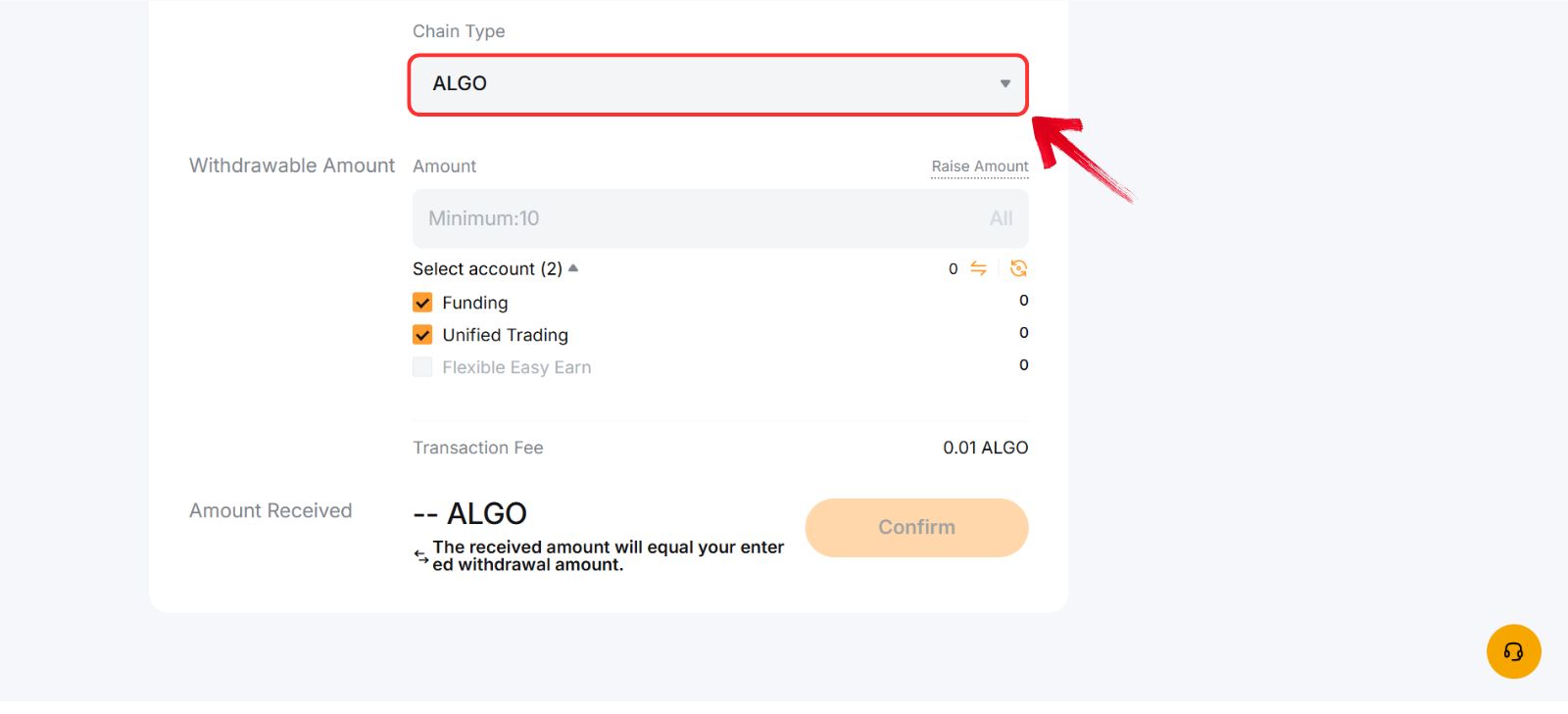The image size is (1568, 714).
Task: Click All to withdraw maximum amount
Action: [1001, 217]
